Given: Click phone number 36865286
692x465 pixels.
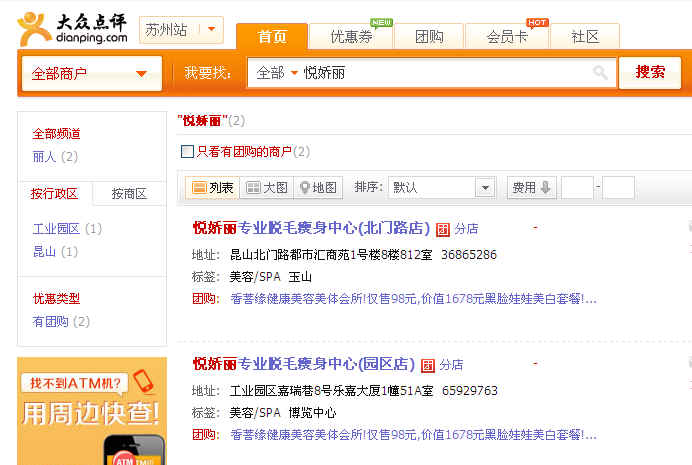Looking at the screenshot, I should pyautogui.click(x=469, y=255).
